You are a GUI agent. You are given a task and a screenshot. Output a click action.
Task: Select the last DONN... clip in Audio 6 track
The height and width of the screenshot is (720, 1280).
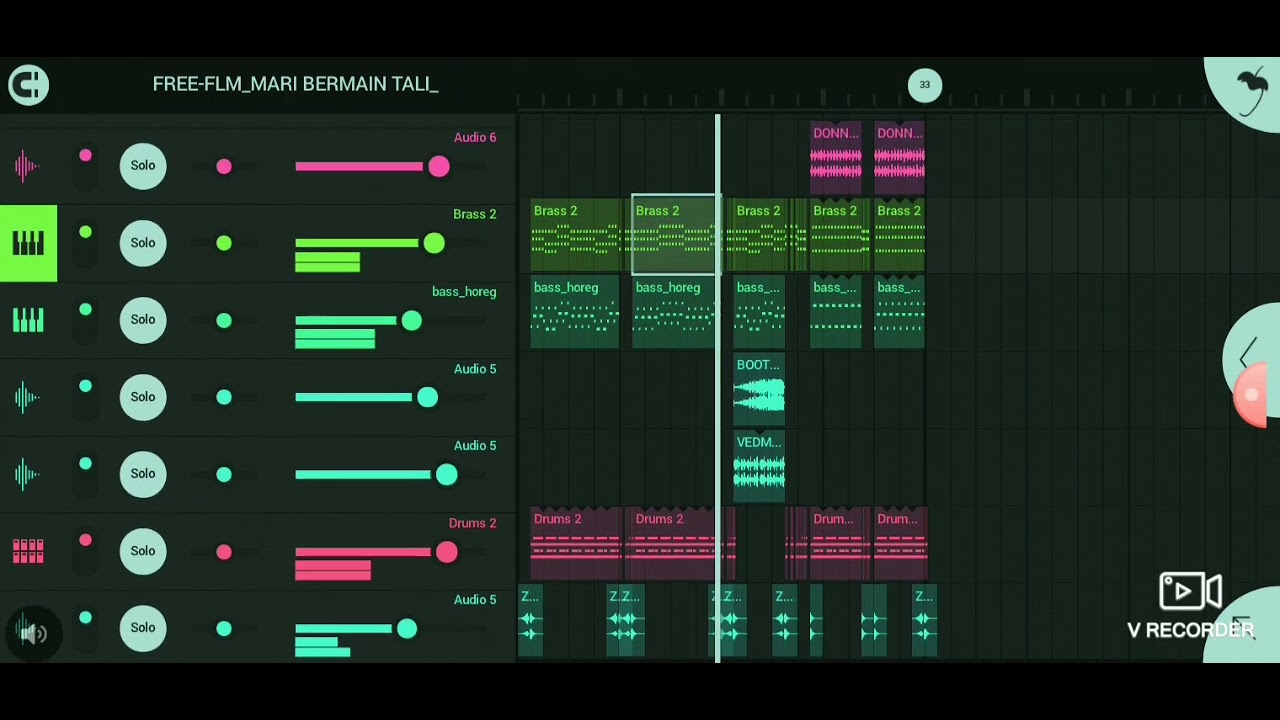900,158
